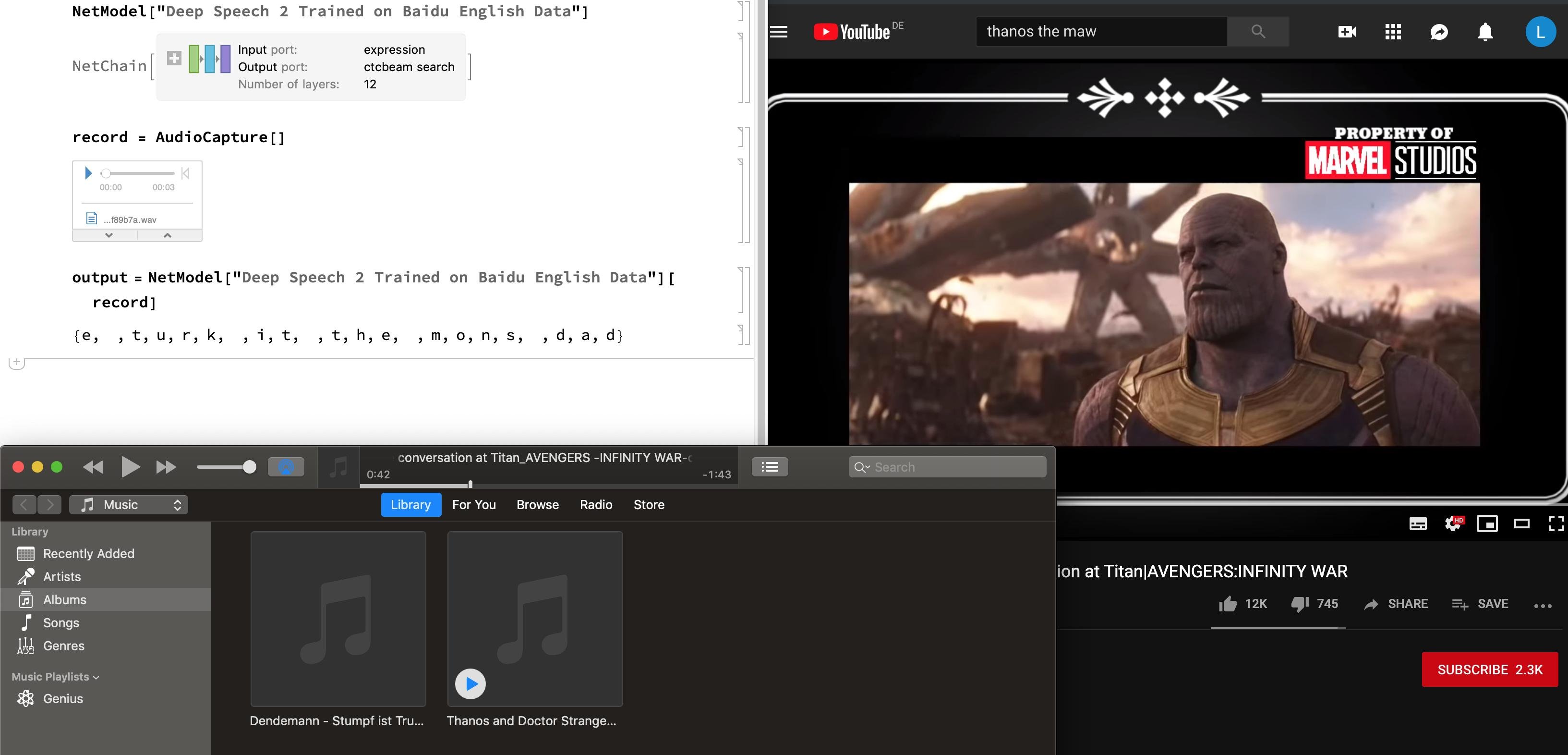Click the YouTube search field with thanos the maw
1568x755 pixels.
(x=1102, y=32)
